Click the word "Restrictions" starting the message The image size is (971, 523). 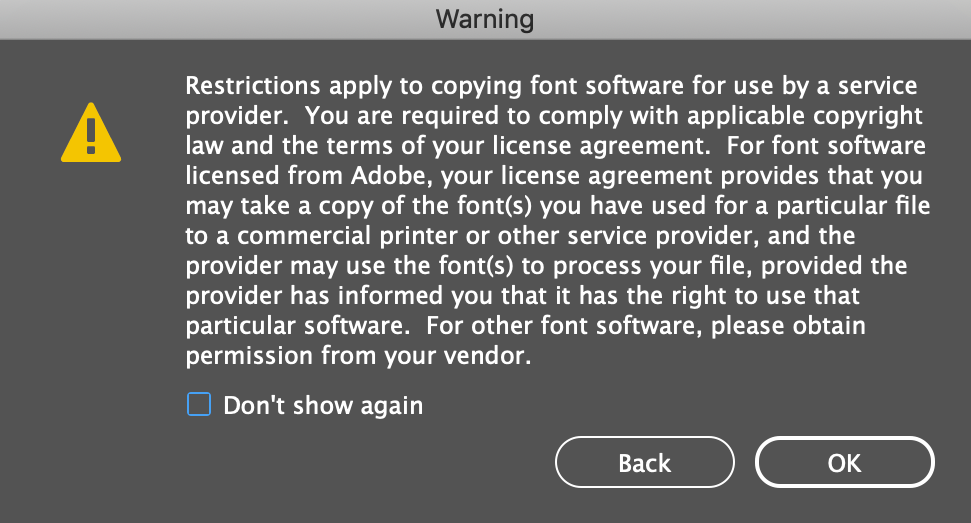click(x=253, y=85)
